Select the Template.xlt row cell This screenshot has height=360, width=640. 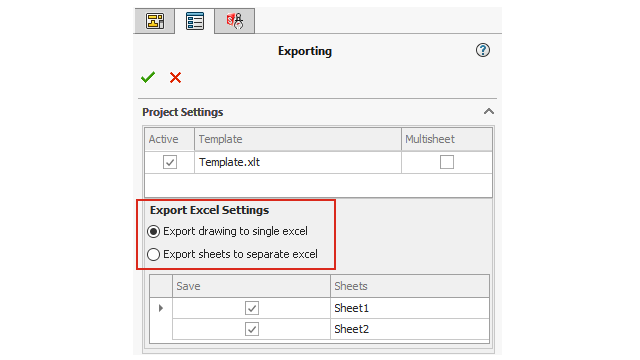pyautogui.click(x=298, y=162)
